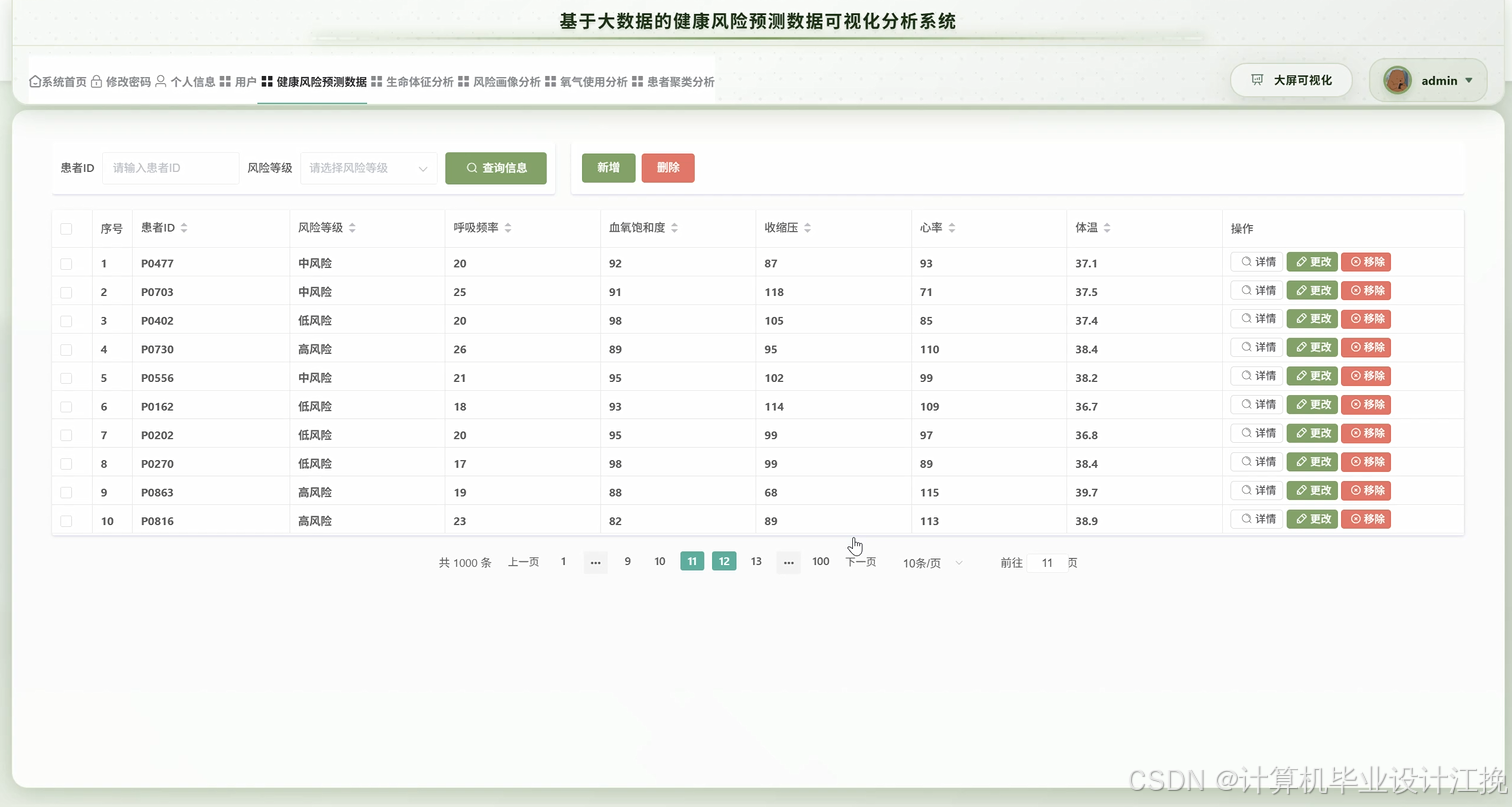Click the 前往 page number field
Screen dimensions: 1512x807
click(1047, 563)
